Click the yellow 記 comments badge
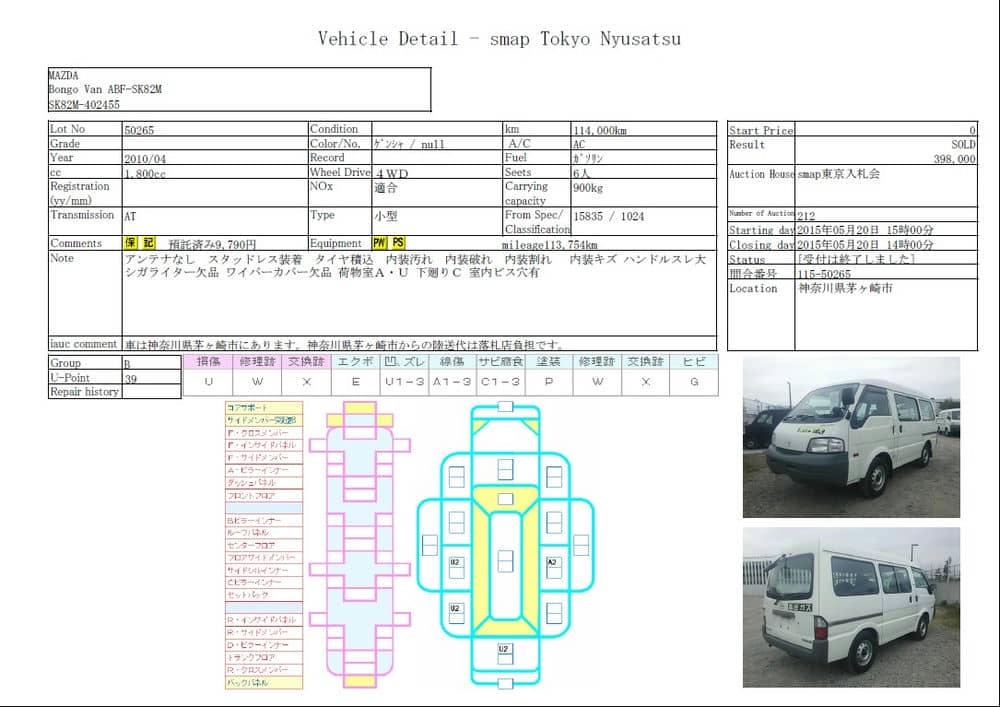This screenshot has width=1000, height=707. pos(148,243)
